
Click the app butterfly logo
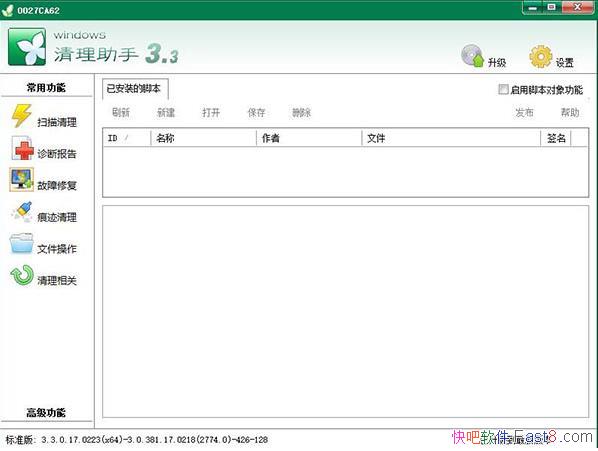[27, 47]
